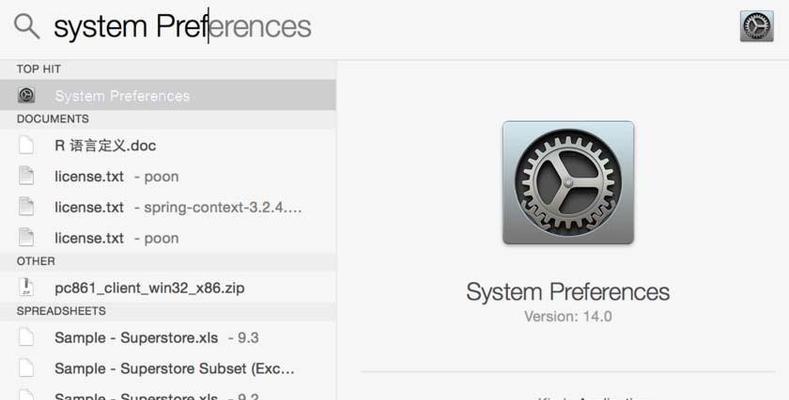Select the license.txt spring-context-3.2.4 result
This screenshot has height=400, width=789.
pyautogui.click(x=168, y=207)
